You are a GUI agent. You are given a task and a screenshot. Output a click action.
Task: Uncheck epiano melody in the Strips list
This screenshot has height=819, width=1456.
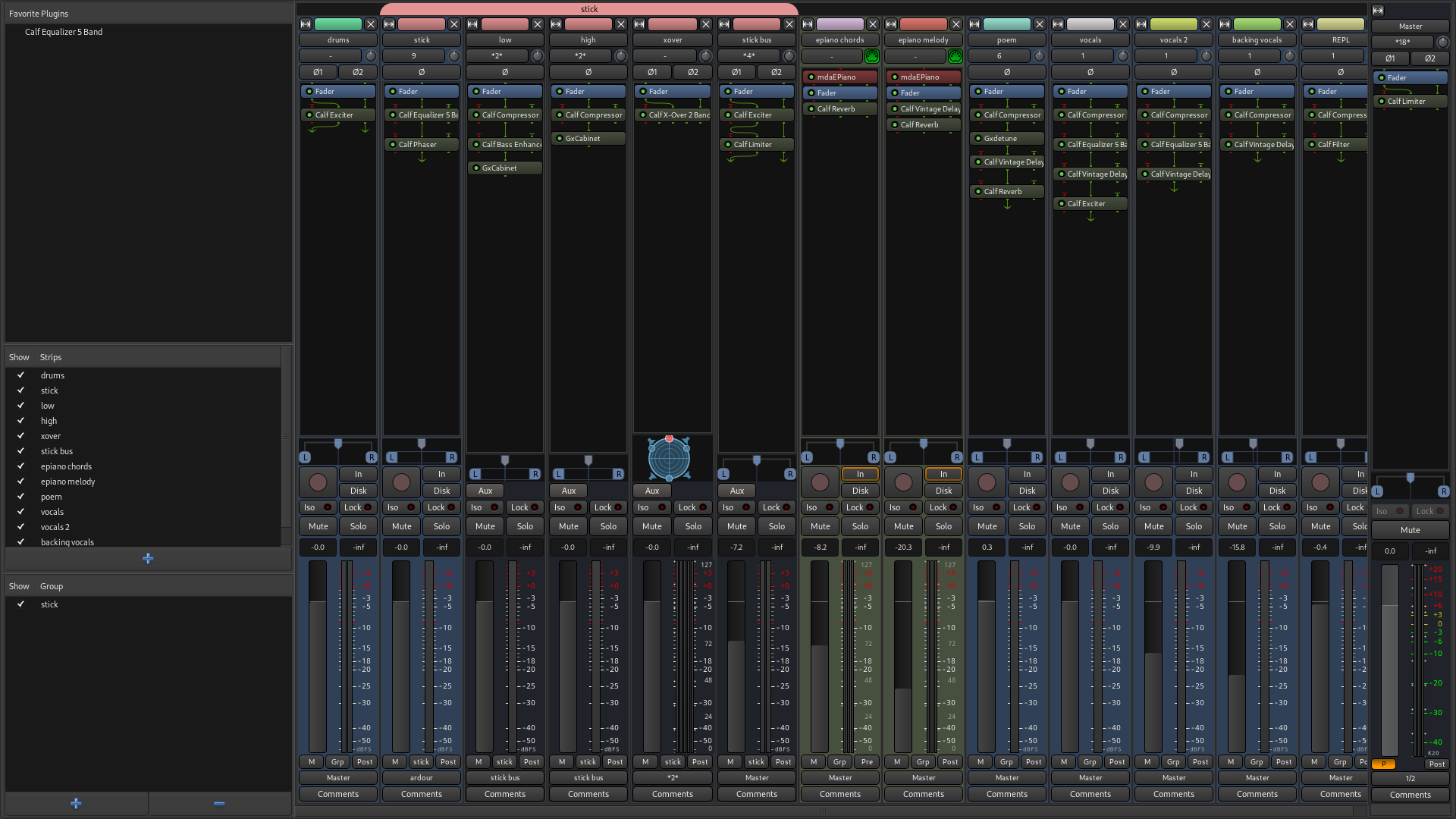click(x=20, y=482)
